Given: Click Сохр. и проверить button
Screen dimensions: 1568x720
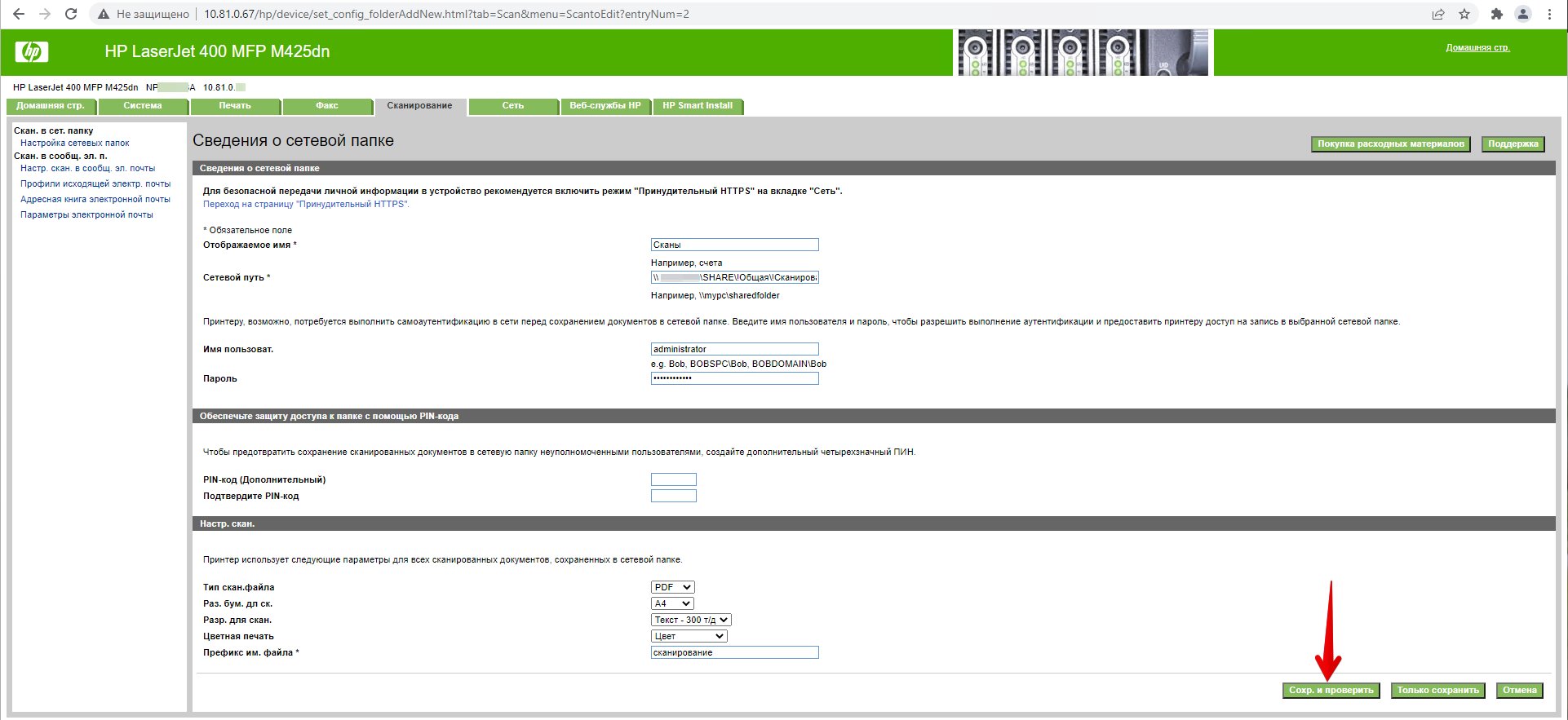Looking at the screenshot, I should (x=1331, y=691).
